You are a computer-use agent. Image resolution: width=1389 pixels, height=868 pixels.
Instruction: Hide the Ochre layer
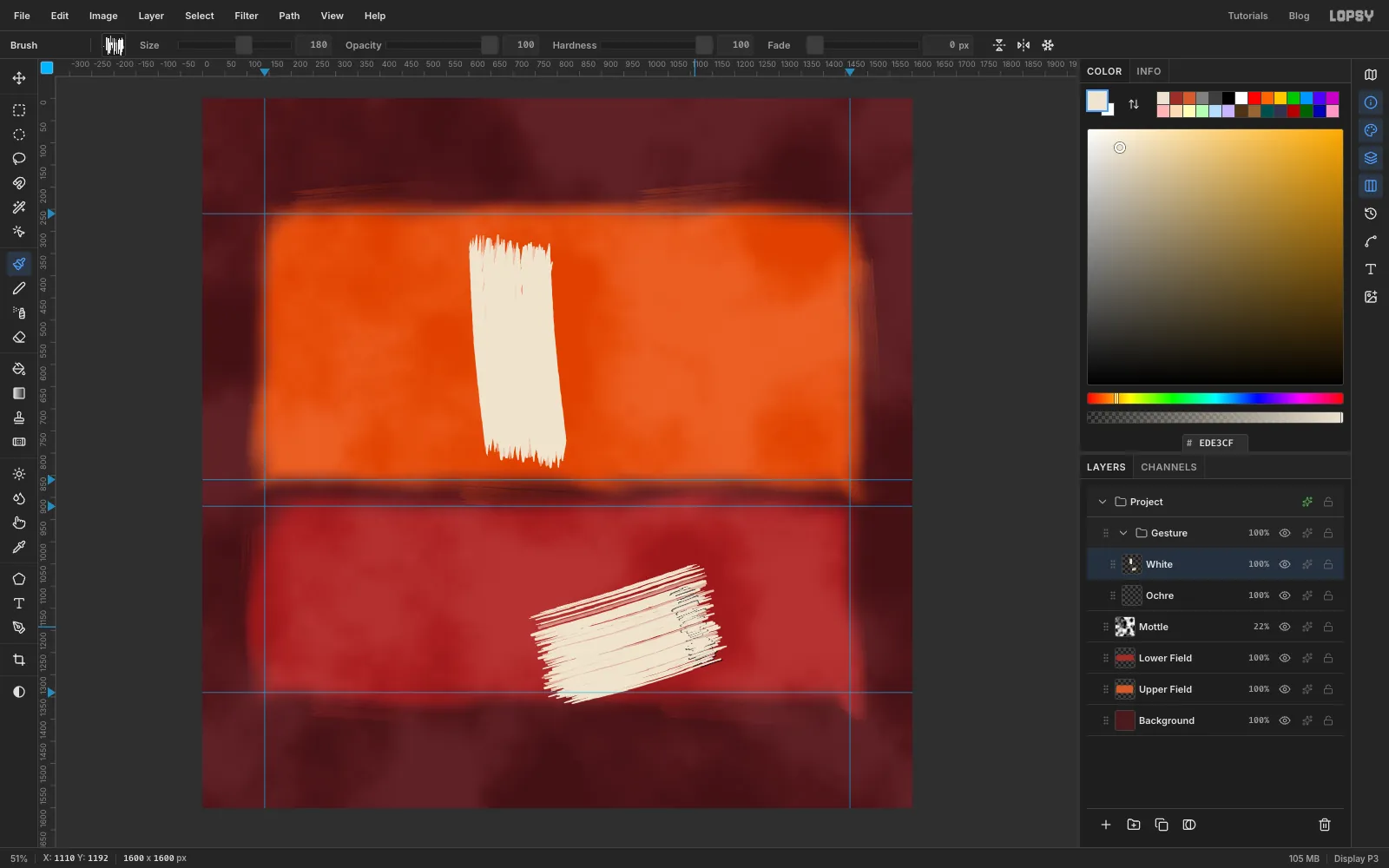tap(1285, 595)
